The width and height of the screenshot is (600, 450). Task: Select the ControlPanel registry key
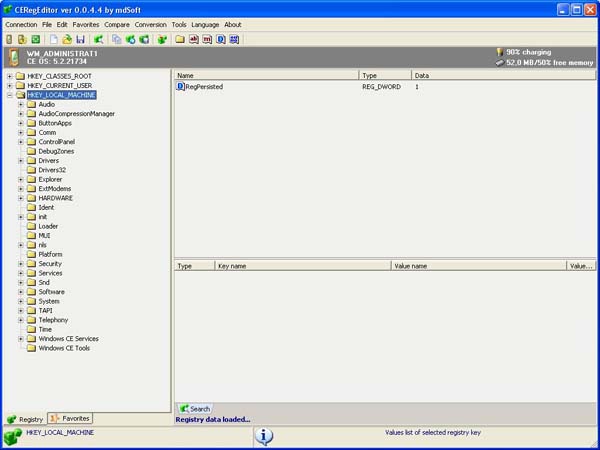56,141
